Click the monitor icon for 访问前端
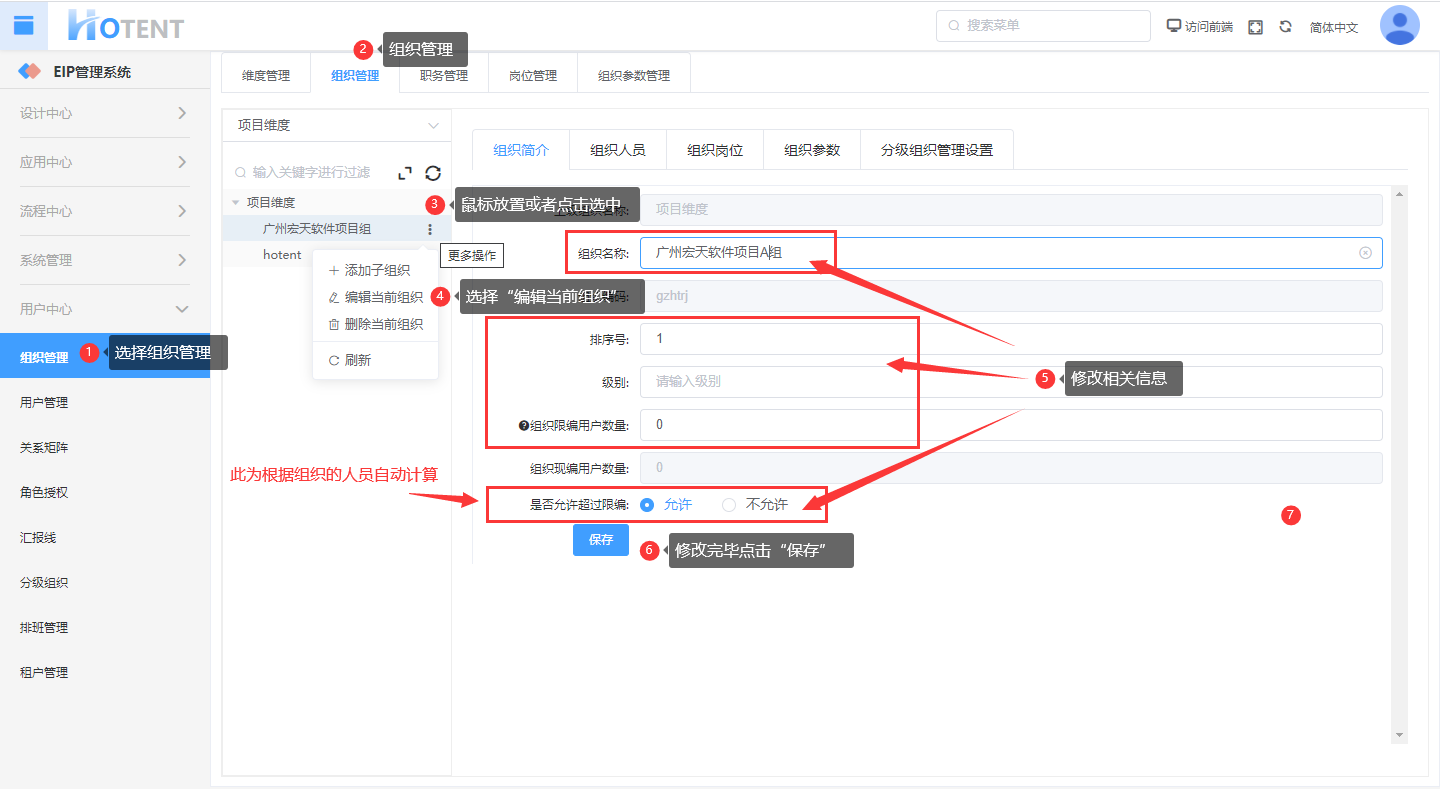The width and height of the screenshot is (1440, 789). click(1174, 26)
